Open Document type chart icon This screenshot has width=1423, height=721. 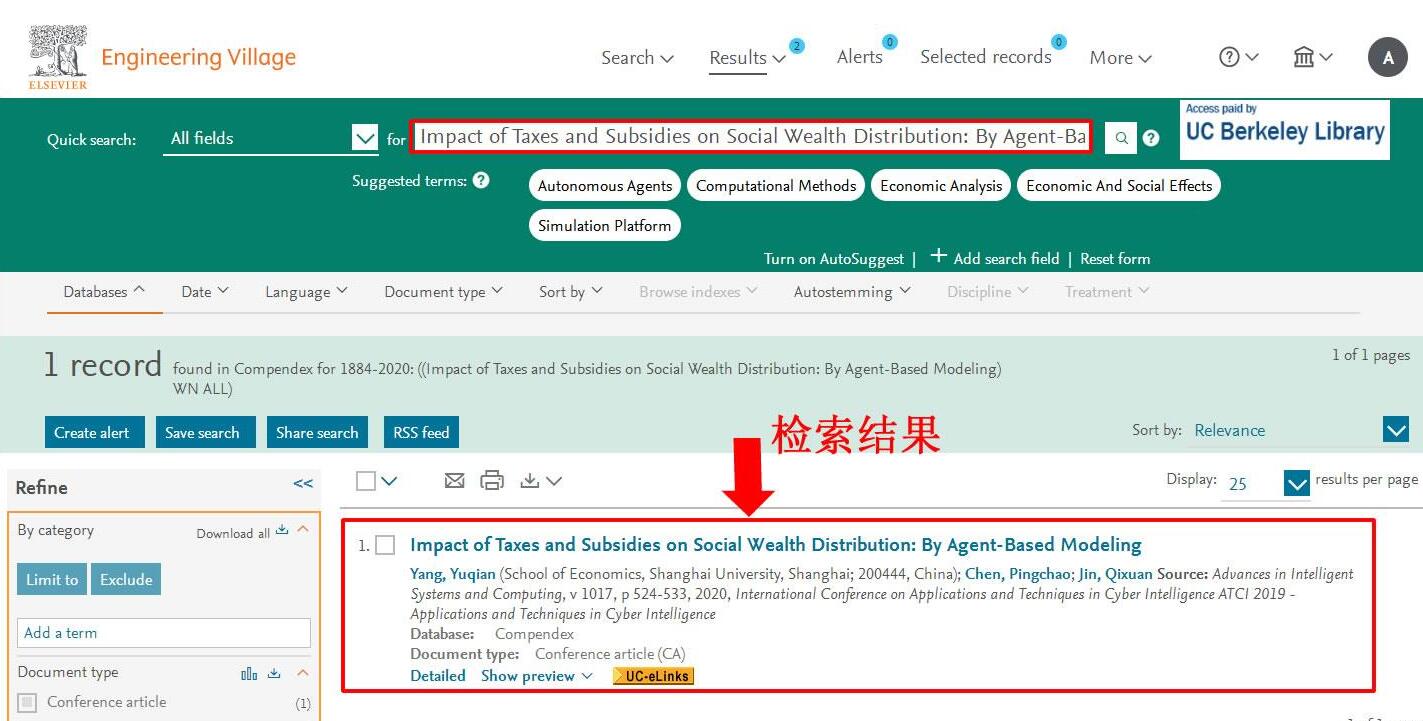click(x=249, y=673)
